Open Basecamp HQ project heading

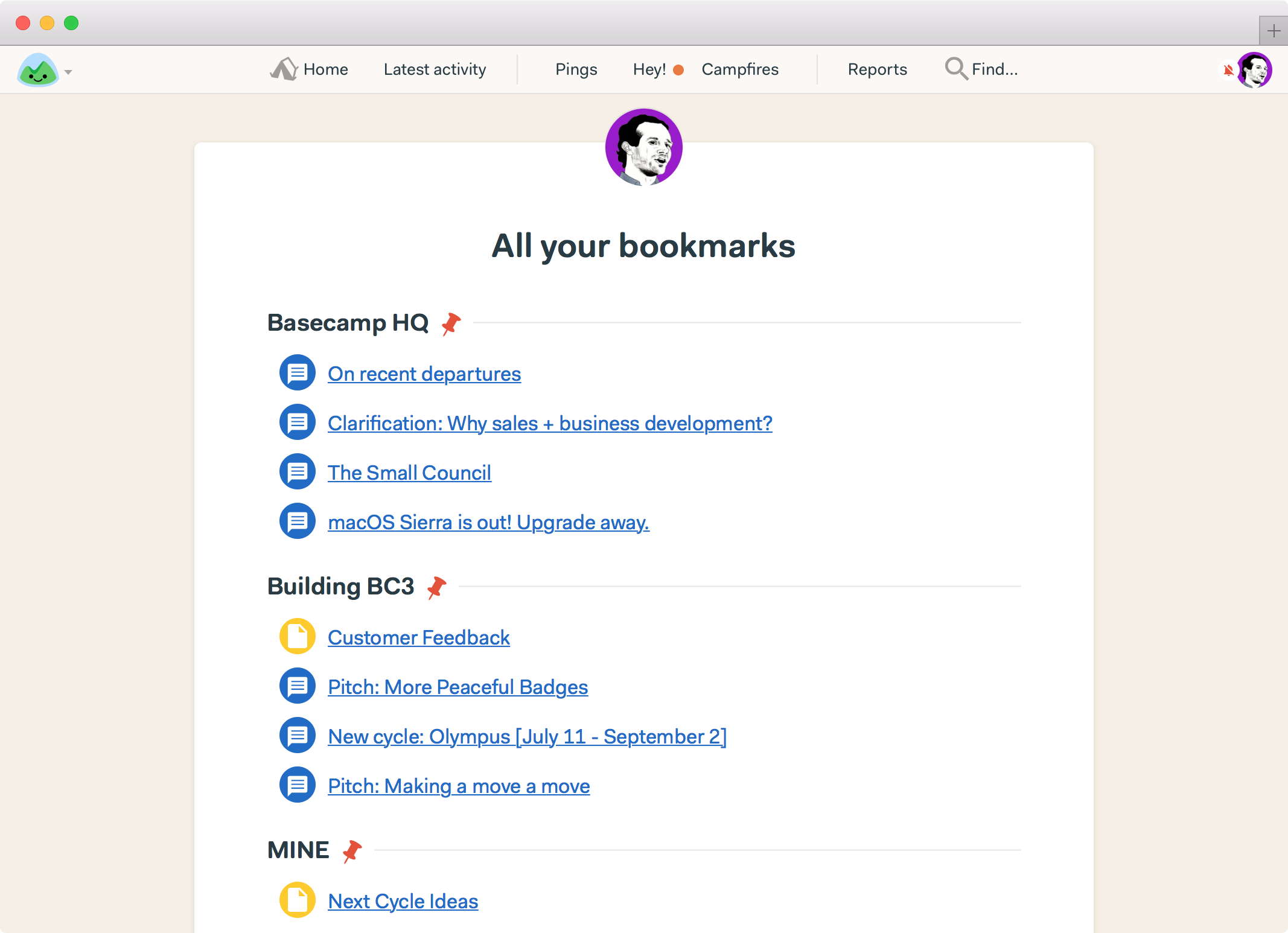348,323
